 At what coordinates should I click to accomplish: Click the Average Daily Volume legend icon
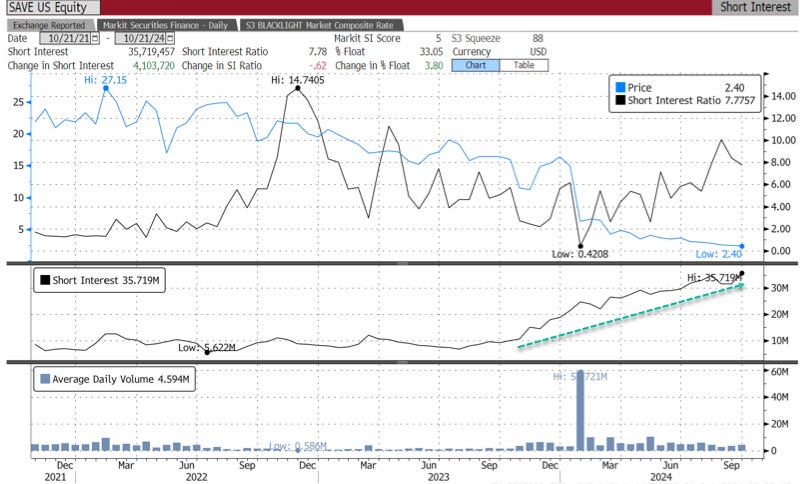coord(41,379)
